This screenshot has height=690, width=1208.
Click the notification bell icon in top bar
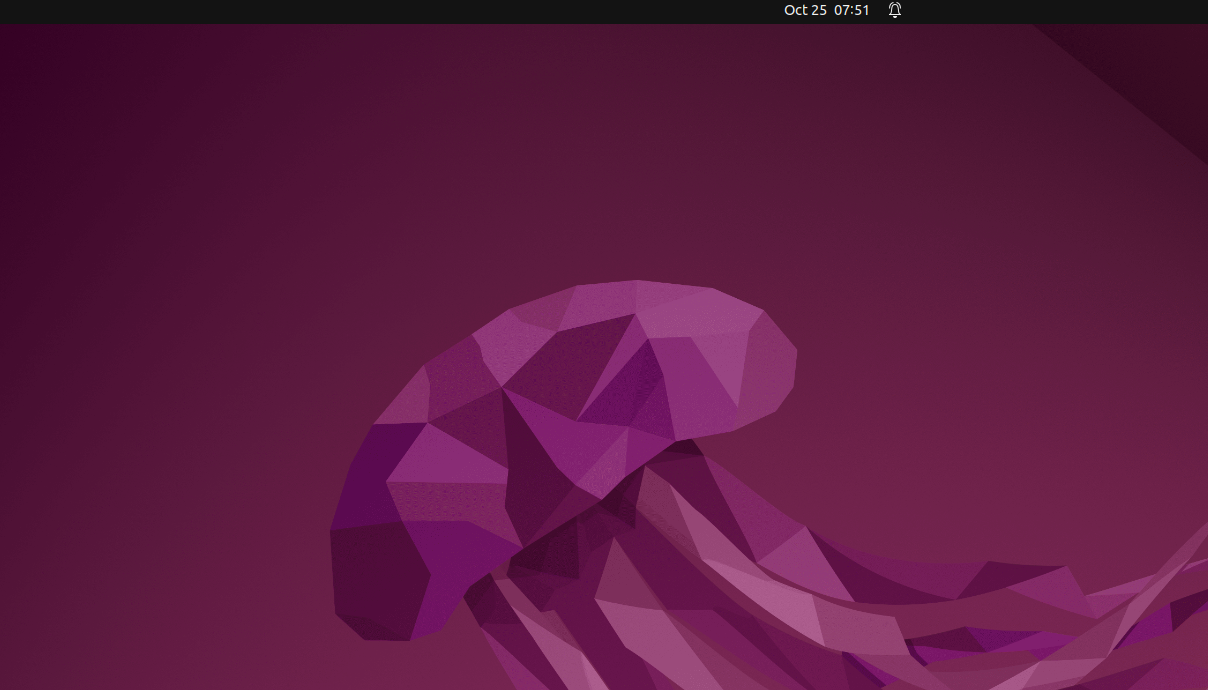coord(895,10)
